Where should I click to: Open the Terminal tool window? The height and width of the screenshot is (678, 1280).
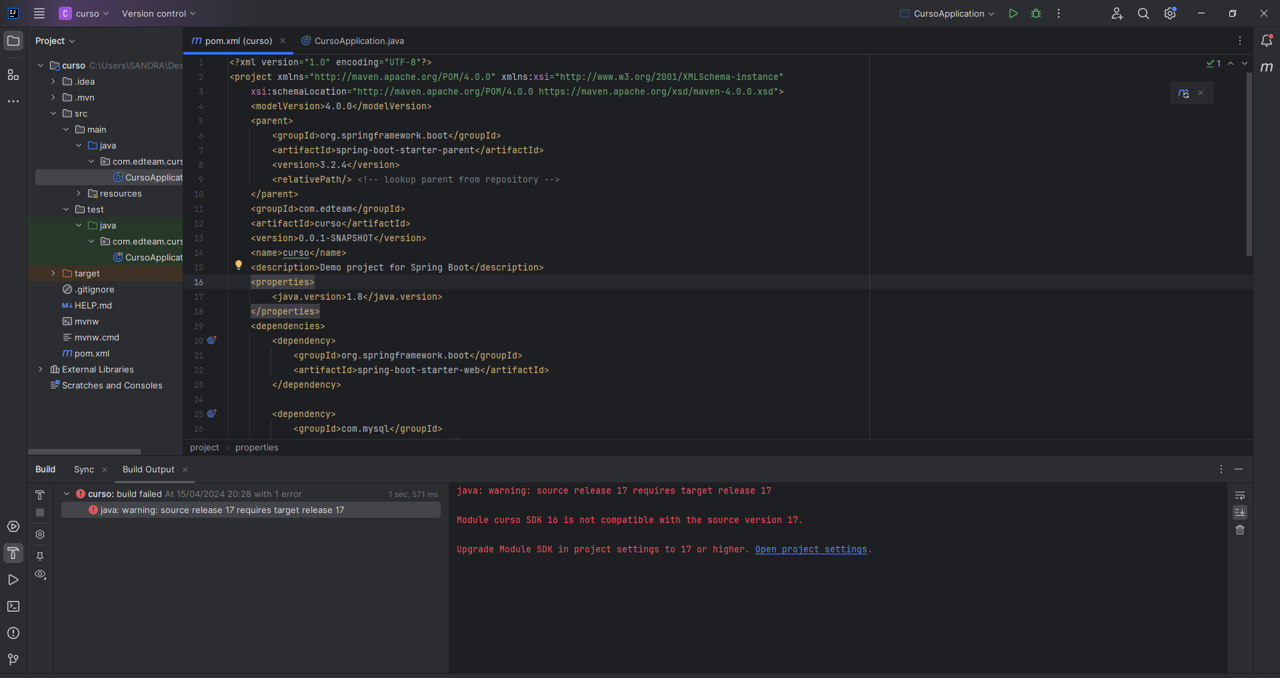tap(13, 606)
